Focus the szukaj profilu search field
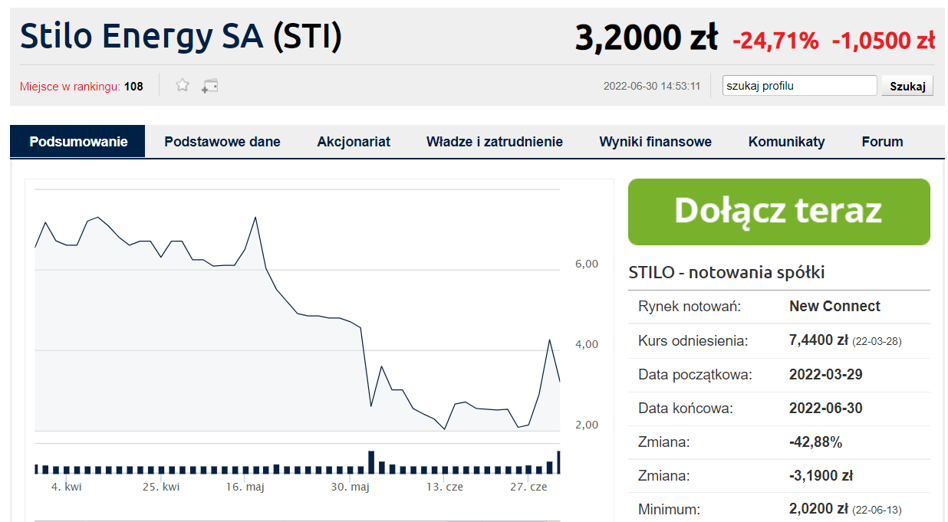This screenshot has width=948, height=522. coord(799,86)
